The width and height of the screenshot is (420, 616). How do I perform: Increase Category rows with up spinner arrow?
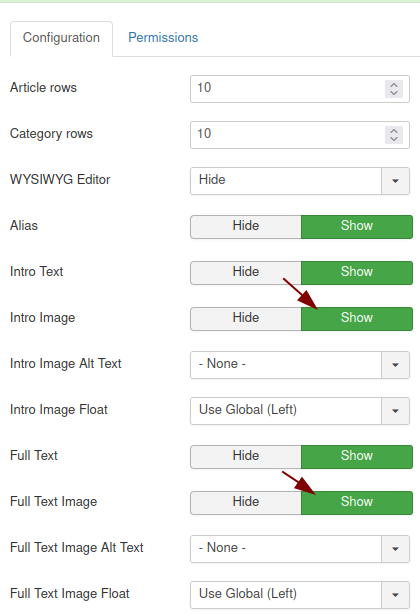(394, 130)
